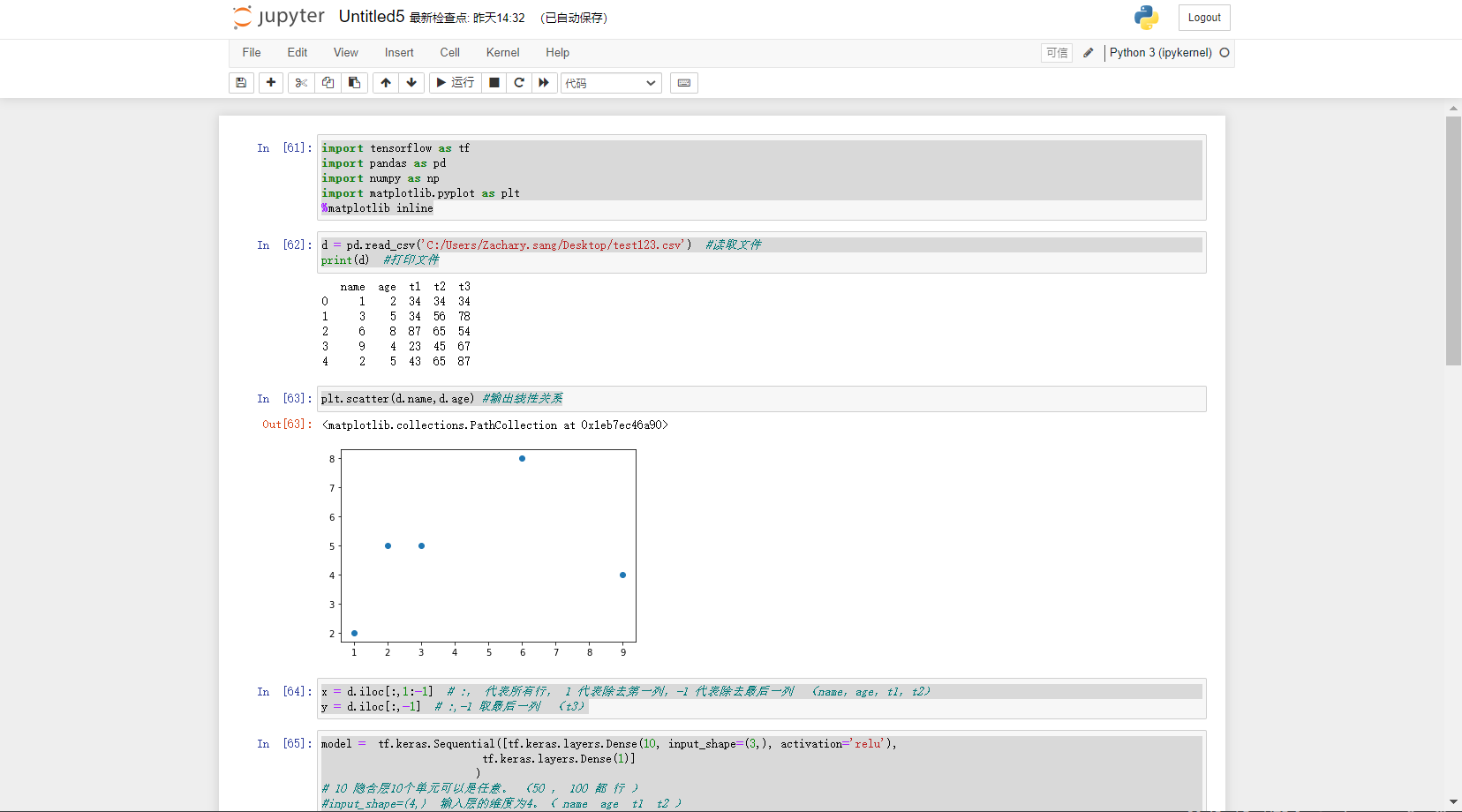This screenshot has width=1462, height=812.
Task: Click the Logout button
Action: tap(1204, 18)
